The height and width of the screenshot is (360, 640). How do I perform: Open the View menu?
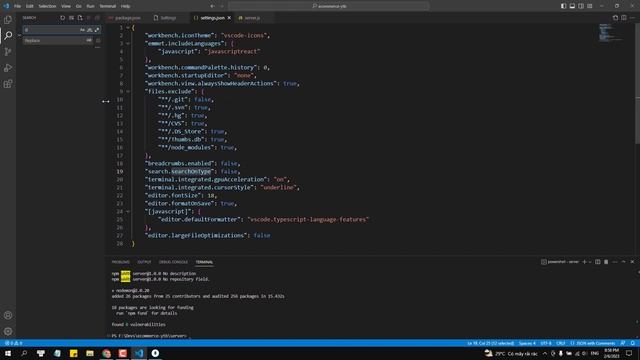pos(66,6)
